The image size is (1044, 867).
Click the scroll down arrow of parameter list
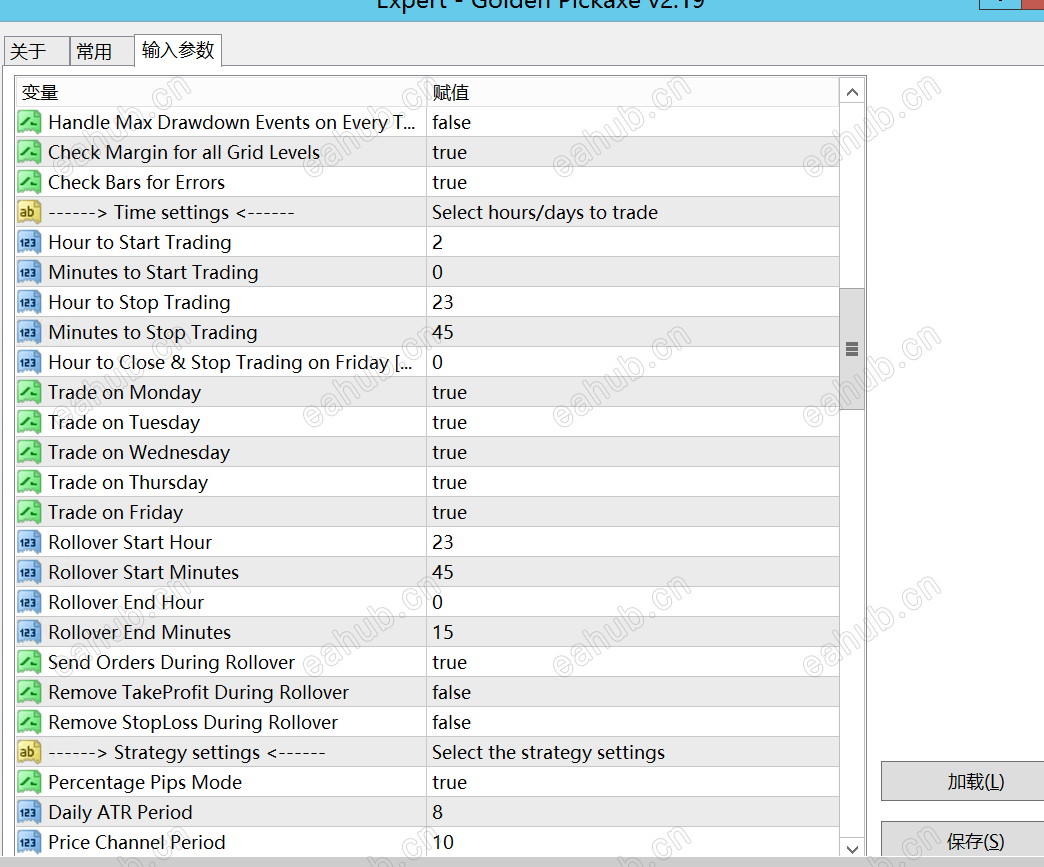(x=852, y=848)
